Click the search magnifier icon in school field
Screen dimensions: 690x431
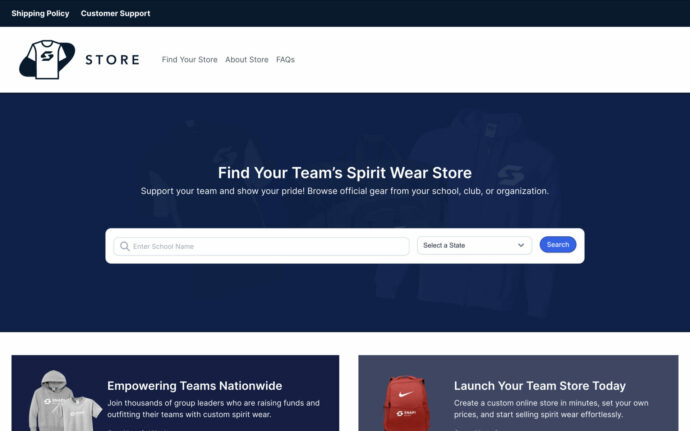pos(125,246)
